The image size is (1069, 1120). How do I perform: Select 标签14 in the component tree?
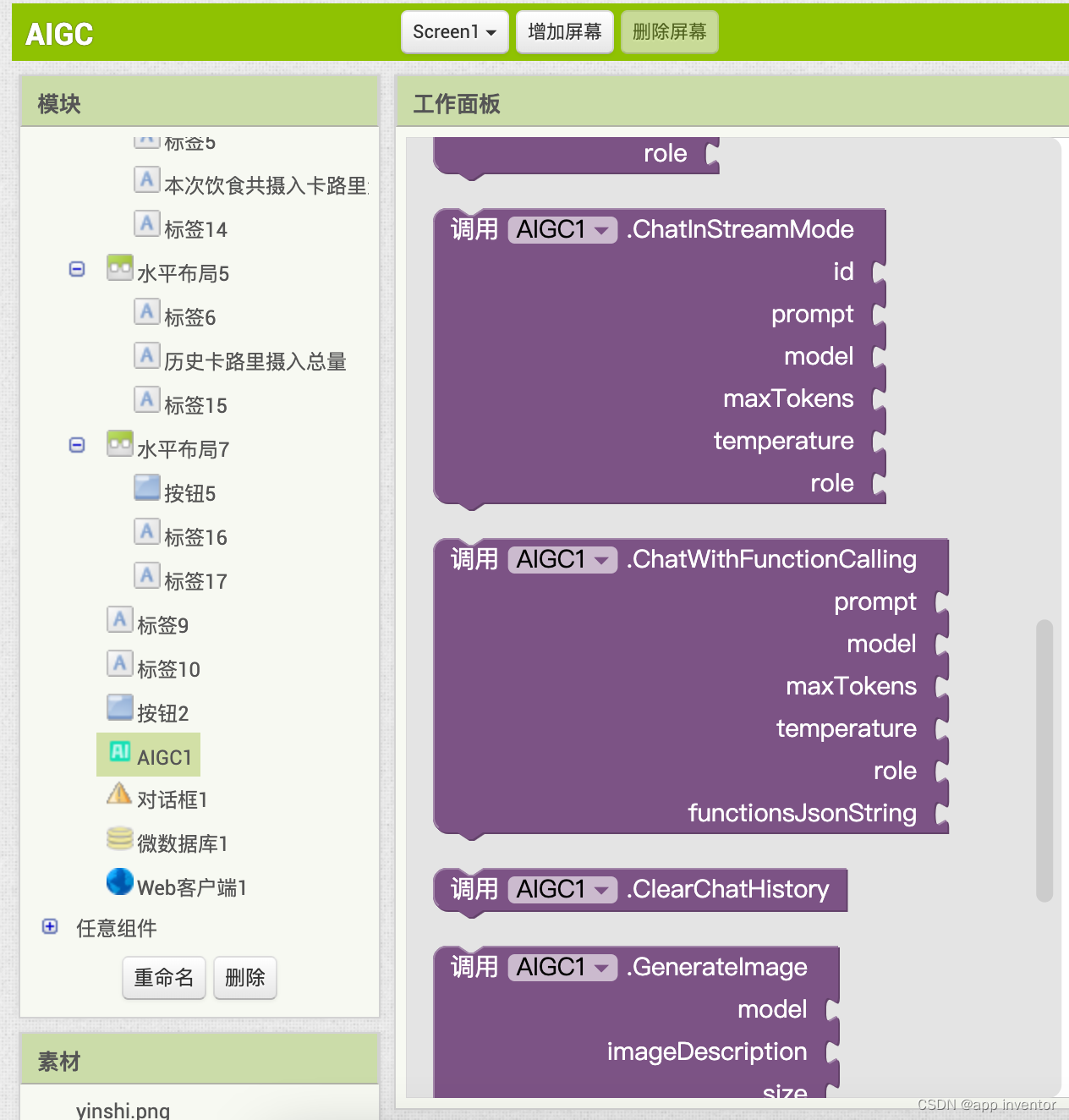pyautogui.click(x=195, y=229)
